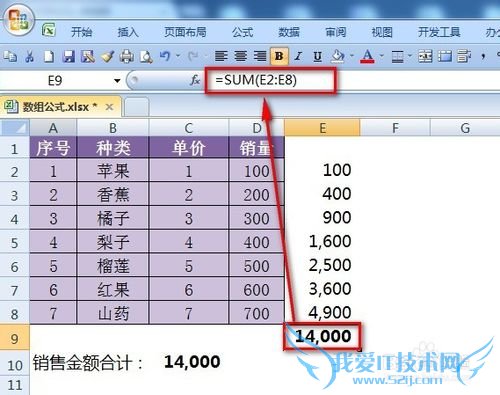Expand the font color dropdown arrow
Image resolution: width=500 pixels, height=395 pixels.
click(382, 55)
